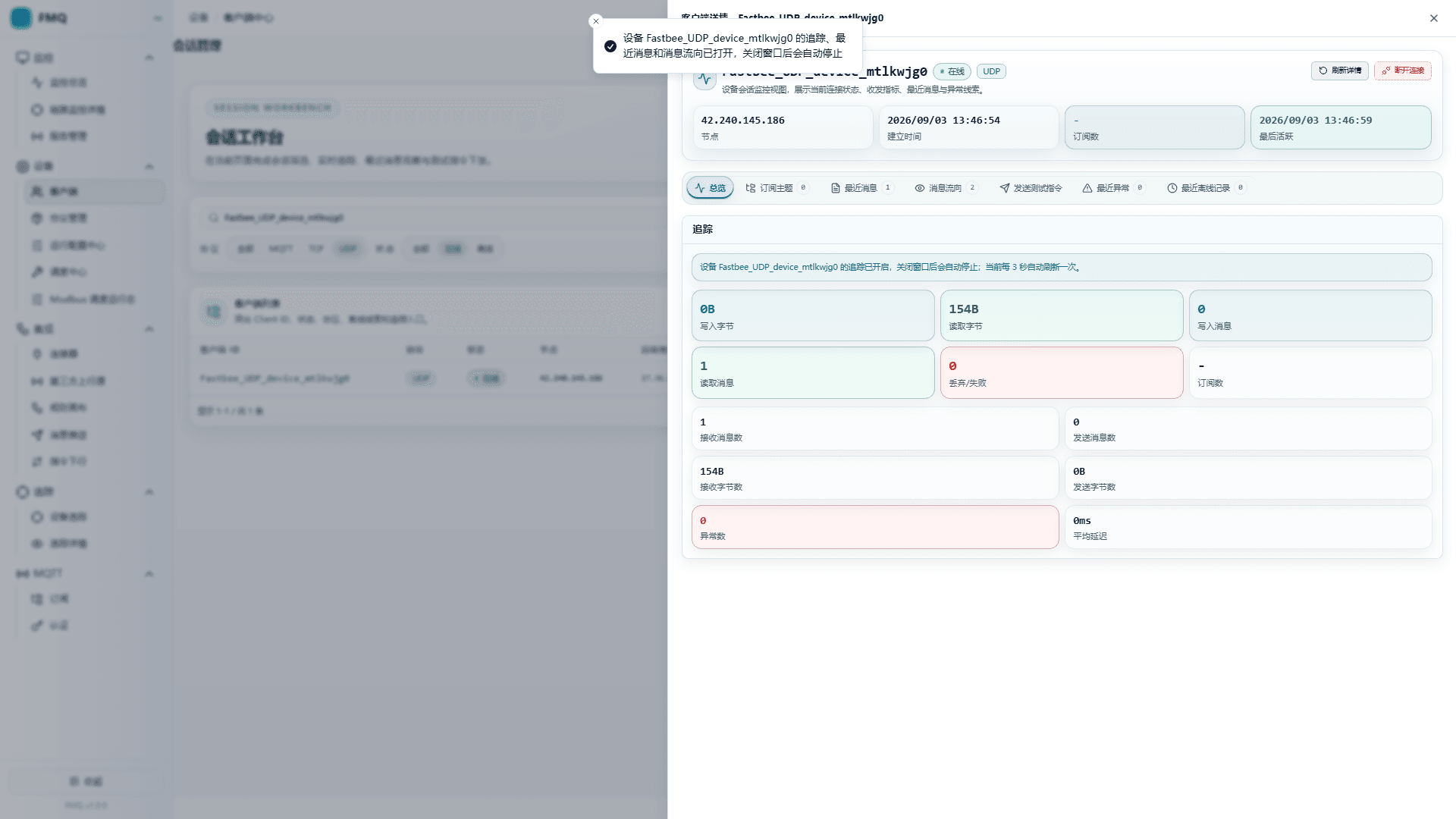Click the 最后活跃 card
This screenshot has height=819, width=1456.
point(1341,127)
